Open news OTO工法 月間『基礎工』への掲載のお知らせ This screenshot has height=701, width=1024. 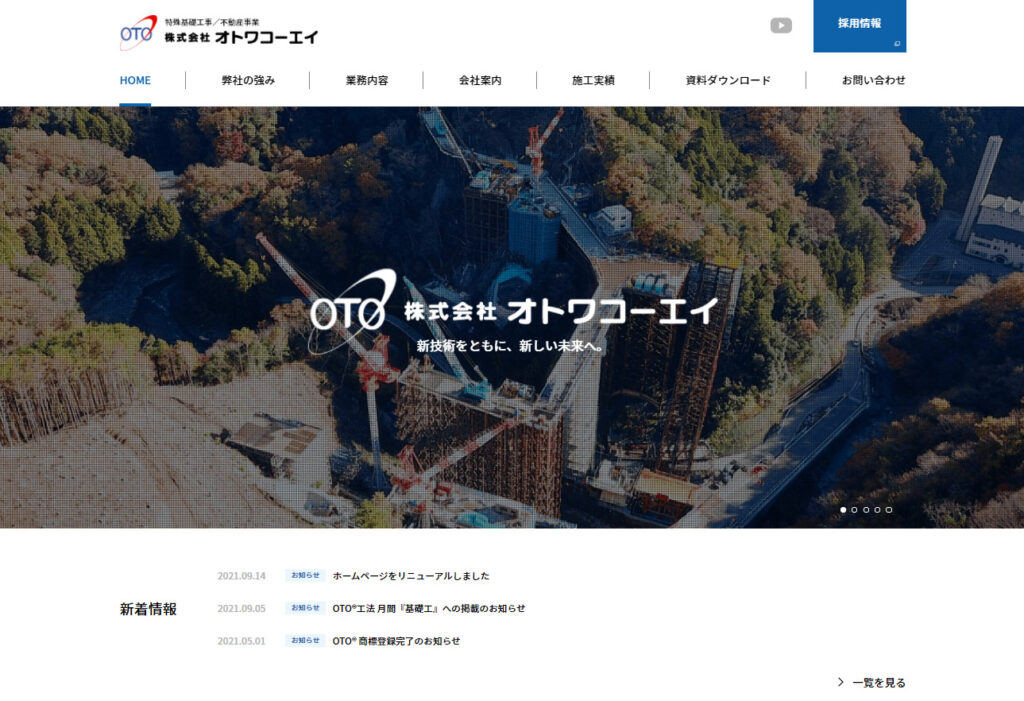(428, 608)
